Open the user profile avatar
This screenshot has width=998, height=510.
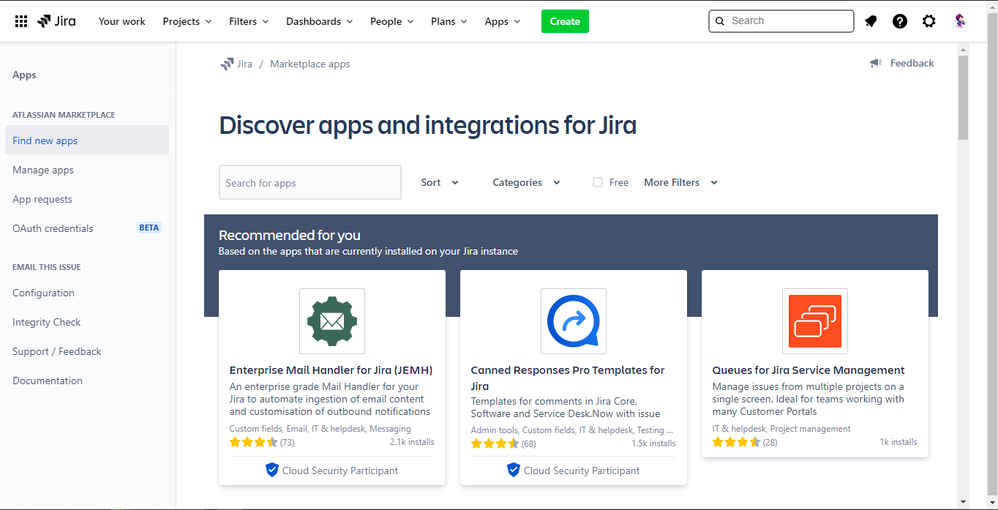(x=960, y=21)
